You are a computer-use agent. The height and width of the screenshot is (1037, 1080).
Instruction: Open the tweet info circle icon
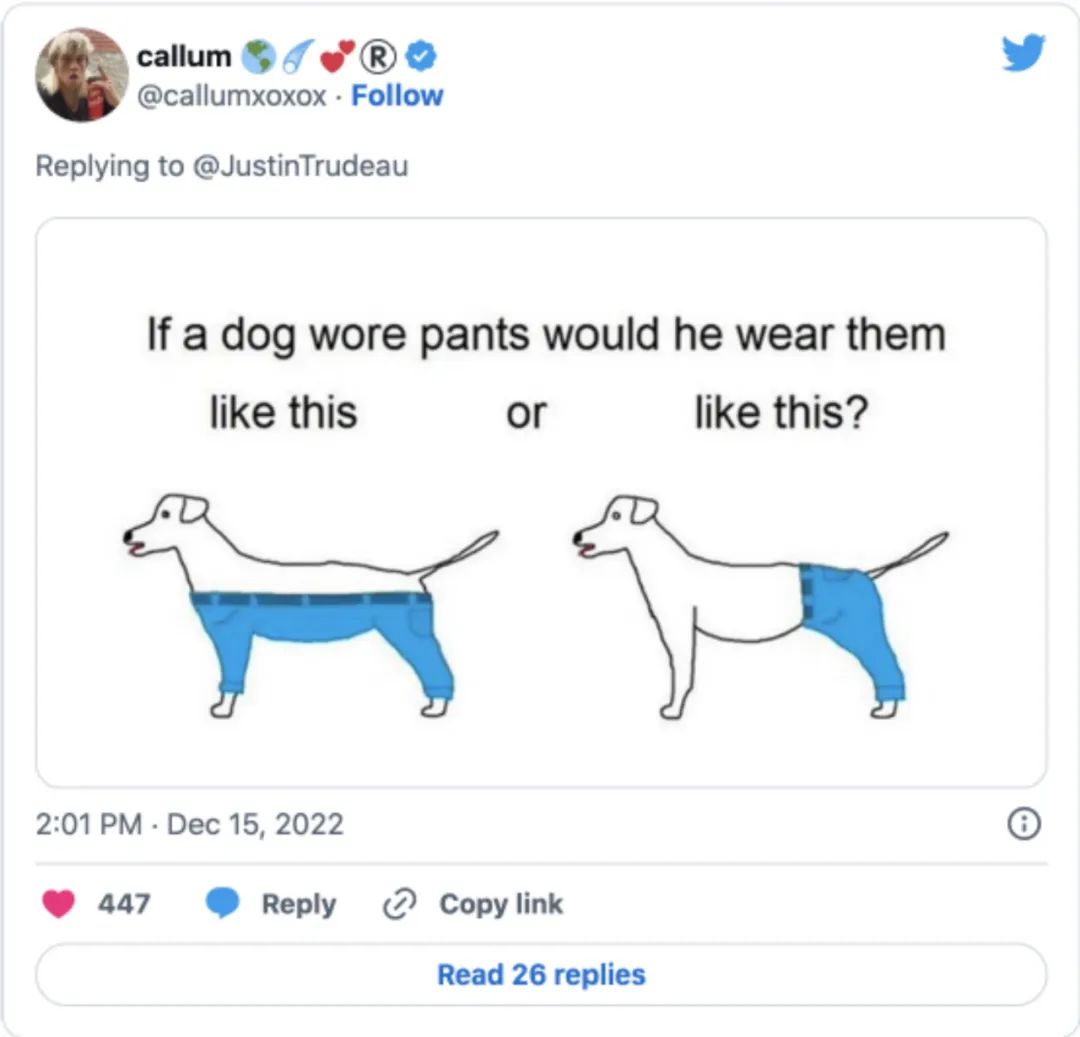tap(1024, 824)
